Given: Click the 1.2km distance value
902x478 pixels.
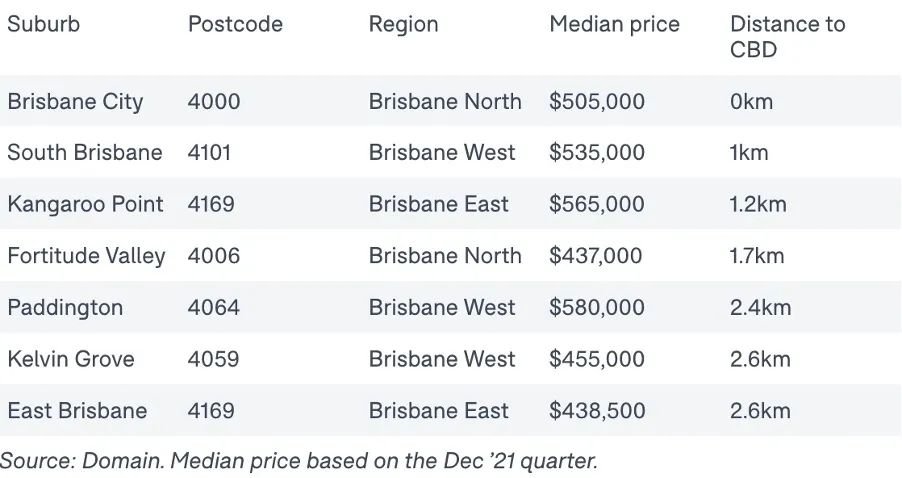Looking at the screenshot, I should coord(758,204).
